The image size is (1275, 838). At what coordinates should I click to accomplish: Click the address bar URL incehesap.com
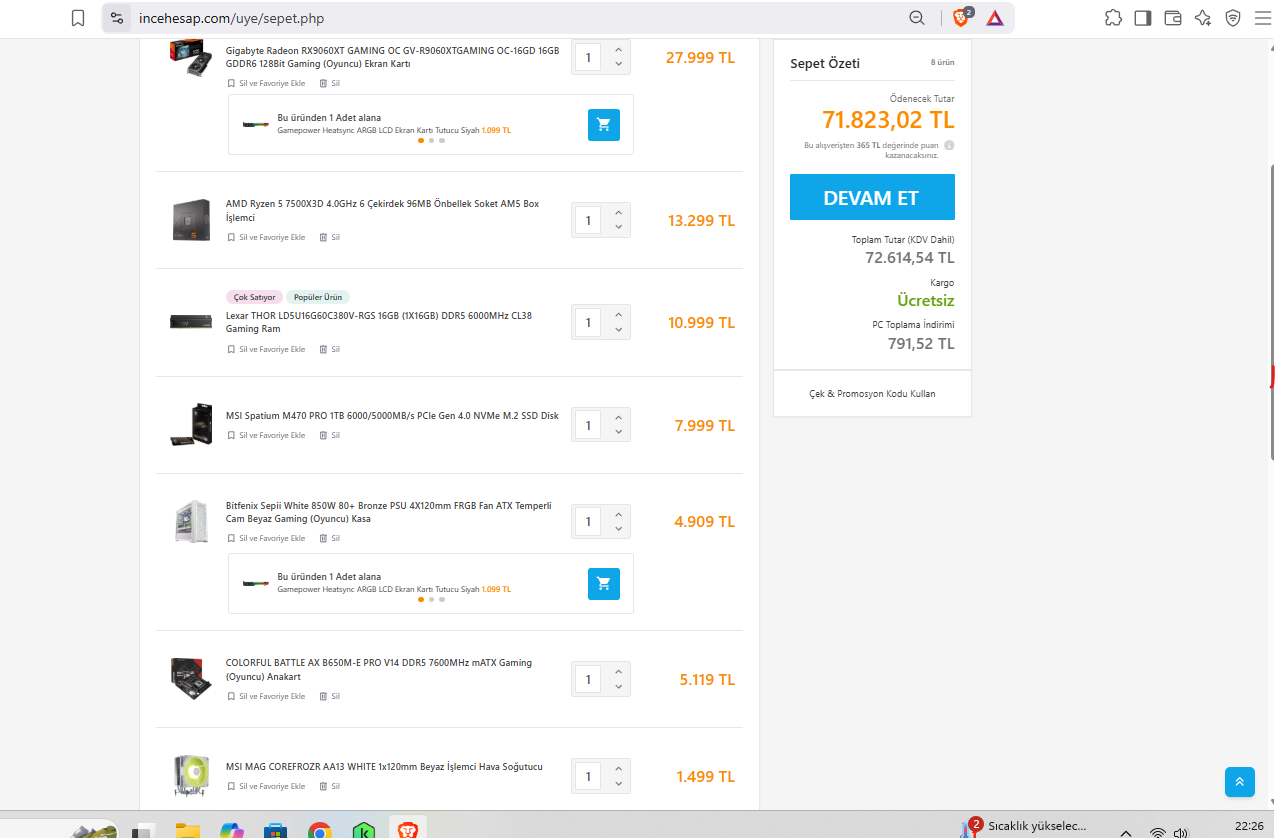pos(231,18)
